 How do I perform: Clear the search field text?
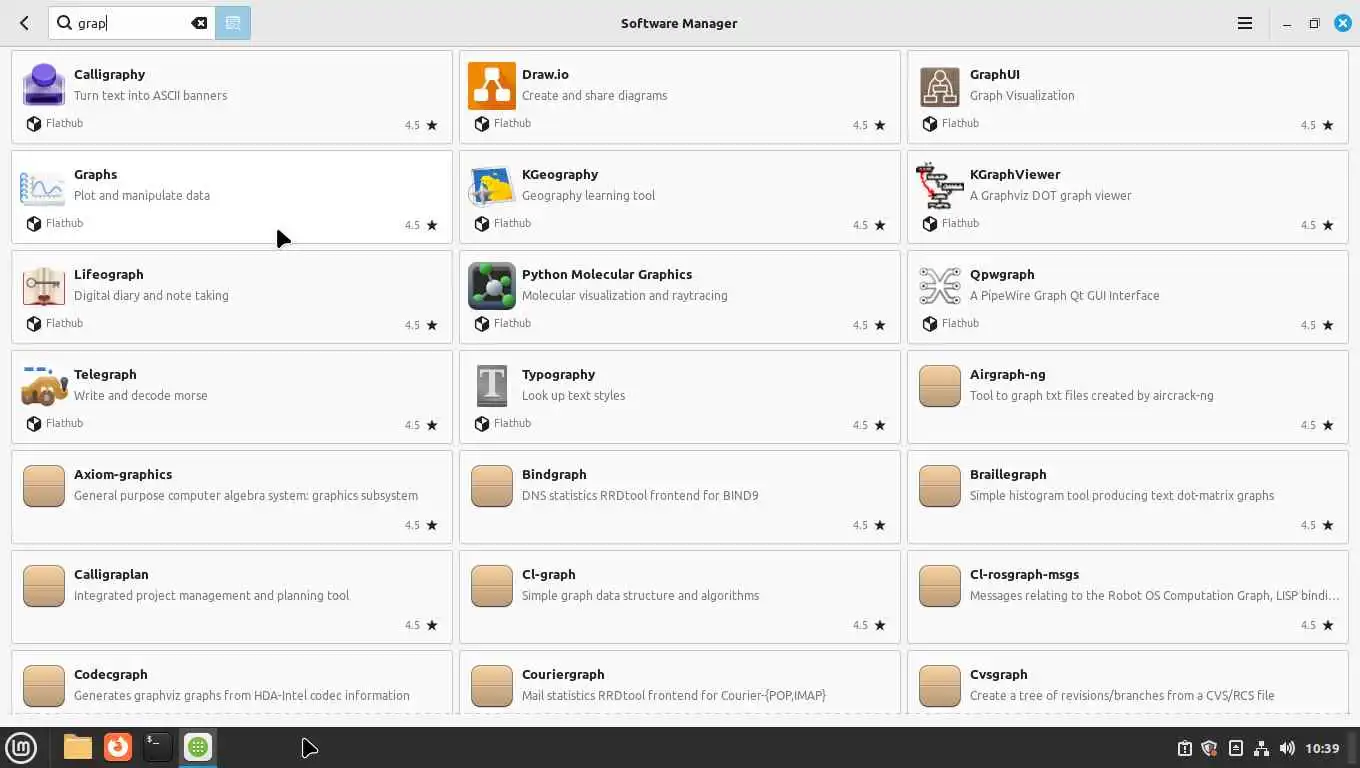[199, 23]
